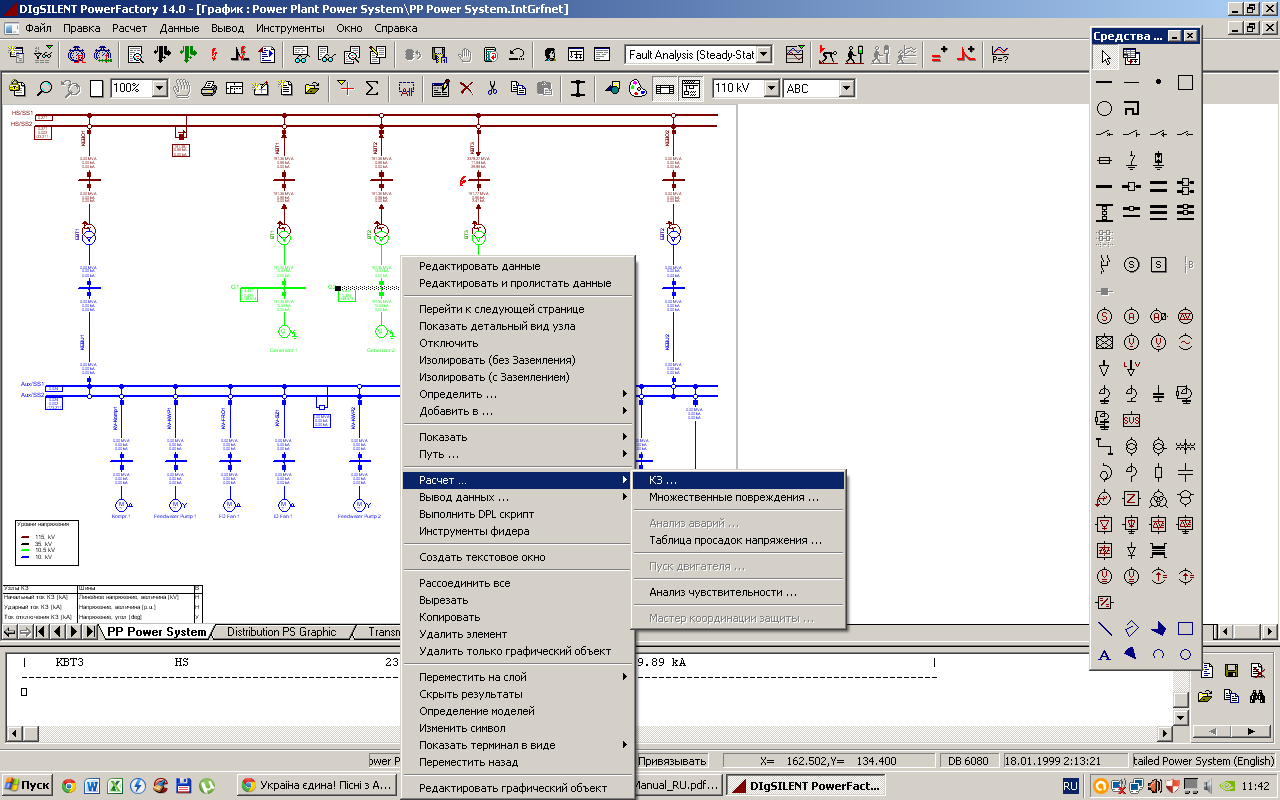
Task: Expand the Определить submenu
Action: (x=518, y=394)
